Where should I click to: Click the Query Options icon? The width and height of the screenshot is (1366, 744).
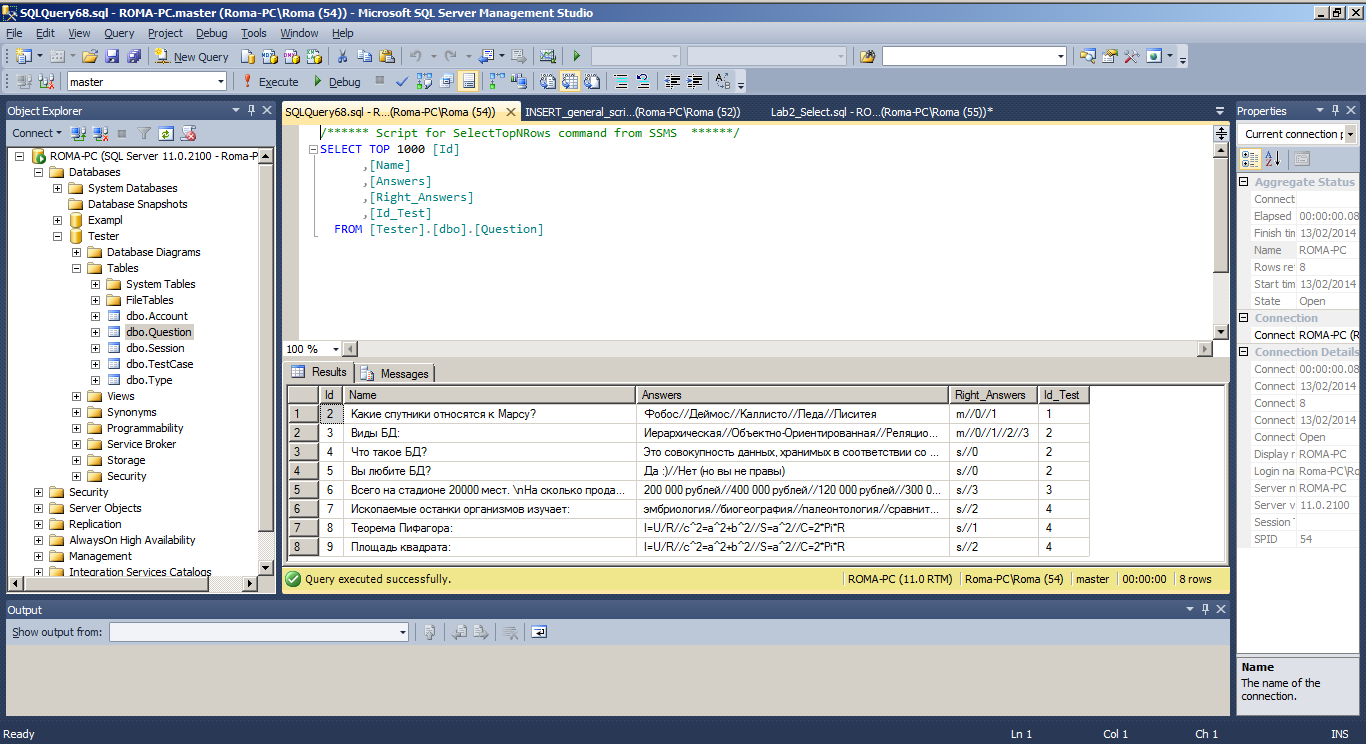point(446,82)
